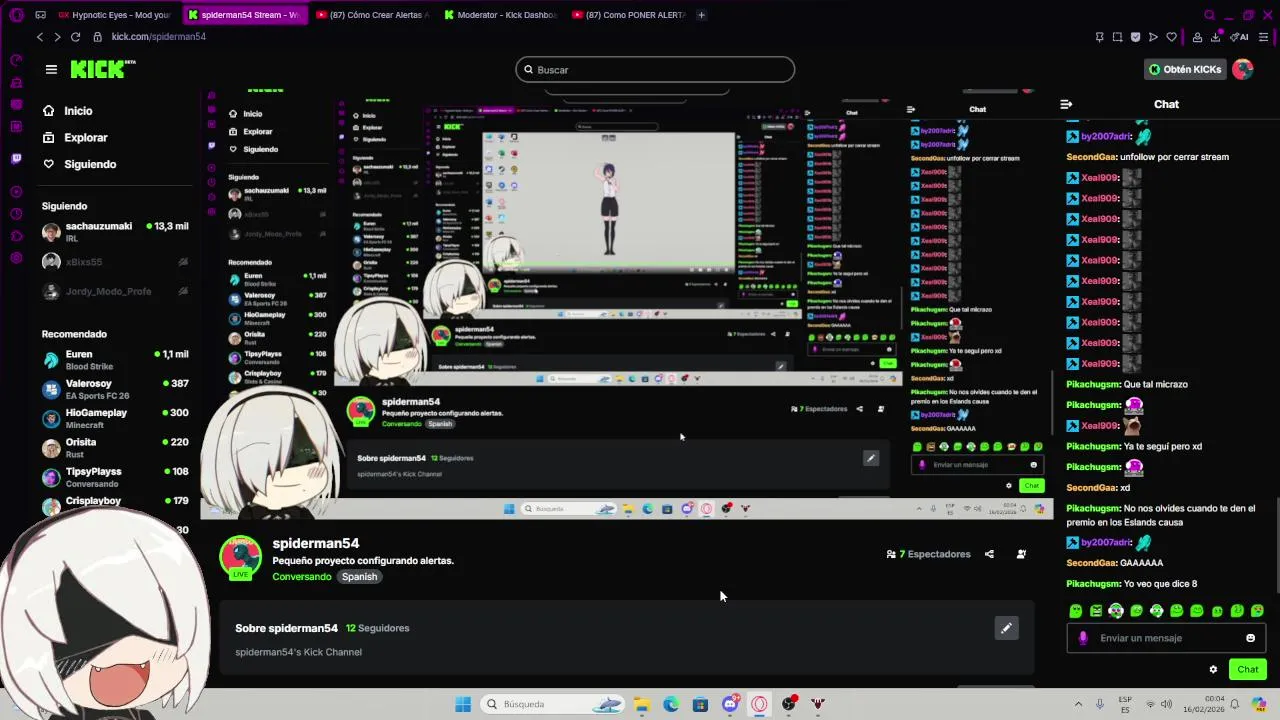
Task: Open Twitch icon in Opera GX sidebar
Action: (x=16, y=159)
